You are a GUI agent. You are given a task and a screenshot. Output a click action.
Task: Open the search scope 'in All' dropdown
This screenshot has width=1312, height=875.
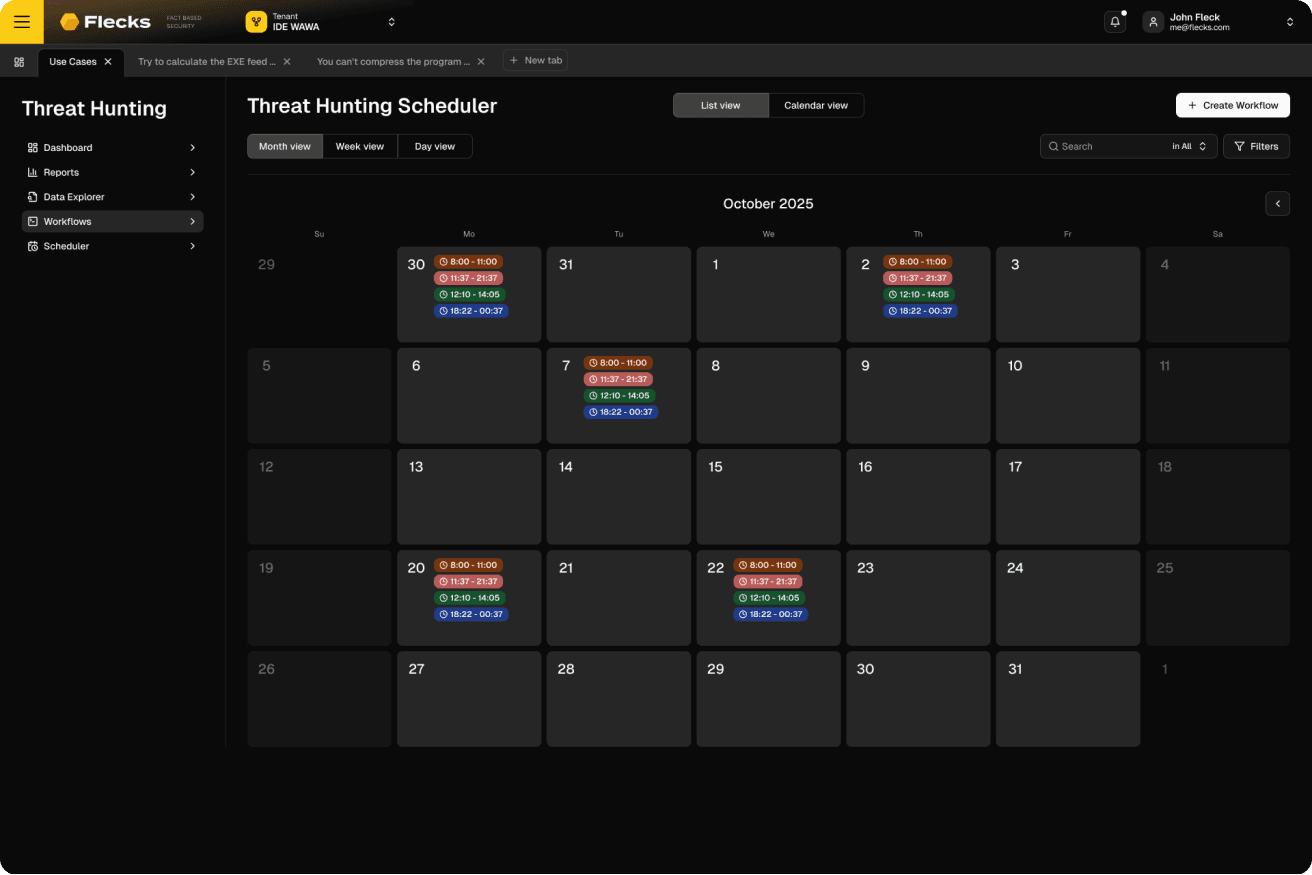pos(1189,147)
